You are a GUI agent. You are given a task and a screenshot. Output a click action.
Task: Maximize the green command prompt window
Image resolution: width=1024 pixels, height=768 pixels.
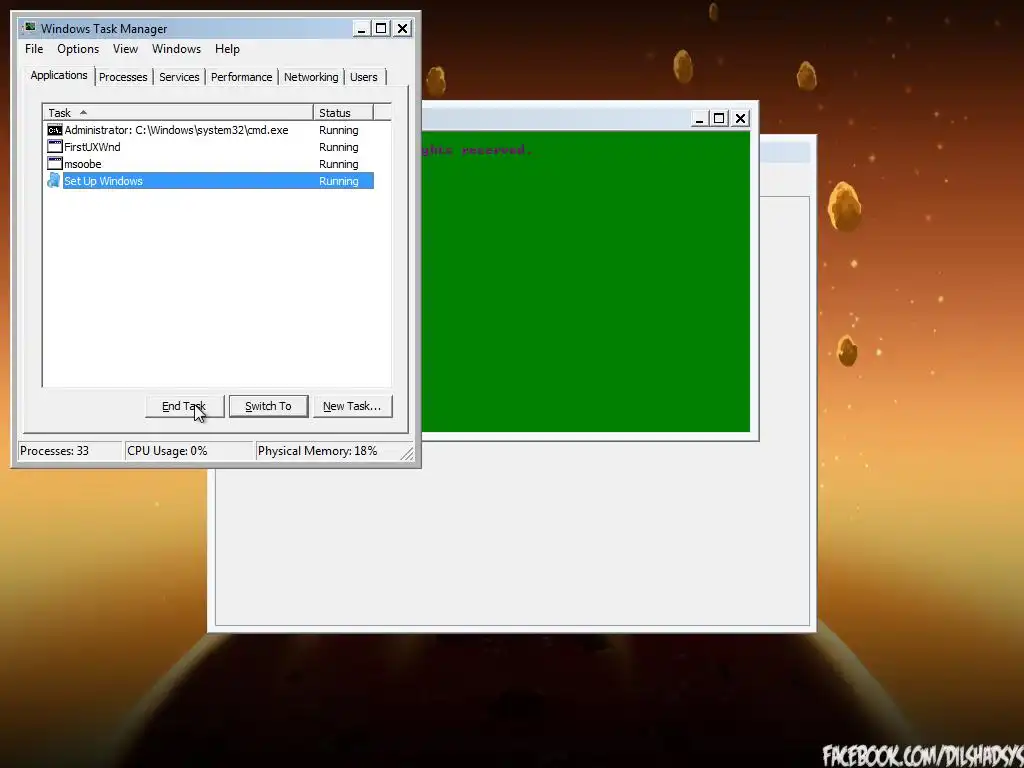click(x=719, y=118)
